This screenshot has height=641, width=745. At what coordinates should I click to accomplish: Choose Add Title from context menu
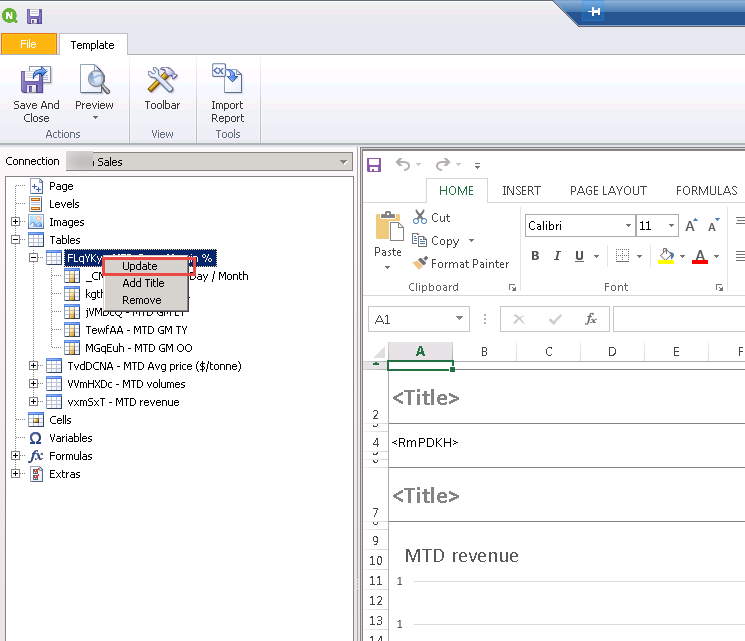145,283
